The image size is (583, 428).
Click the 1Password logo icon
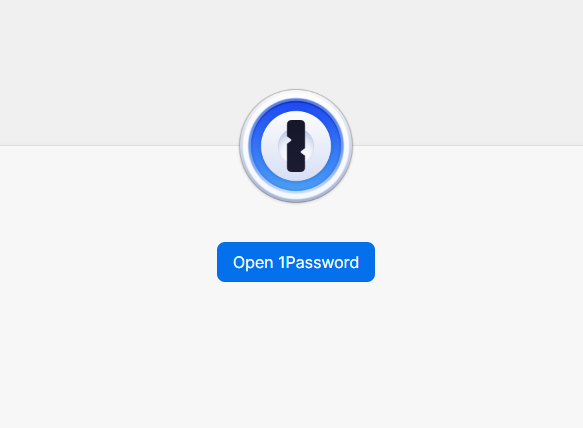[x=296, y=146]
